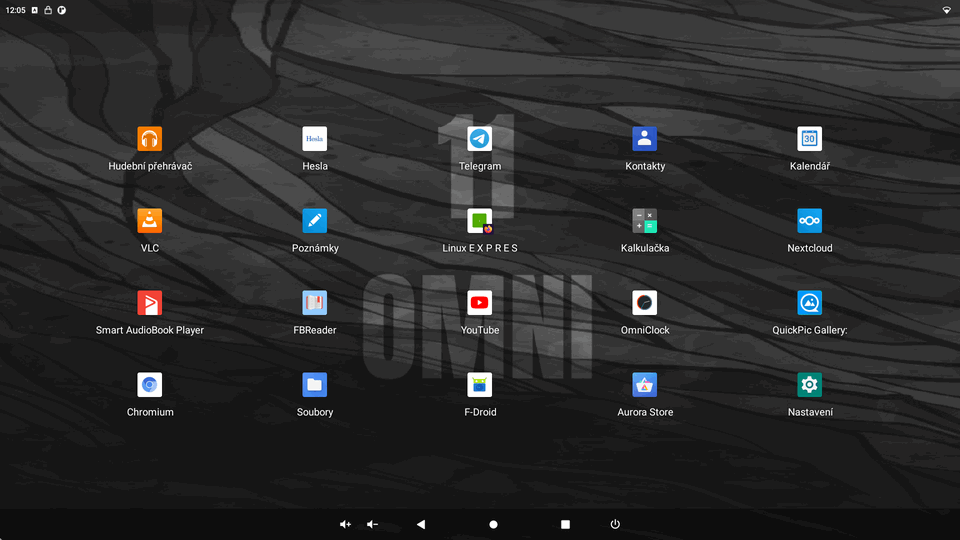Viewport: 960px width, 540px height.
Task: Open the Hudební přehrávač music player app
Action: coord(149,139)
